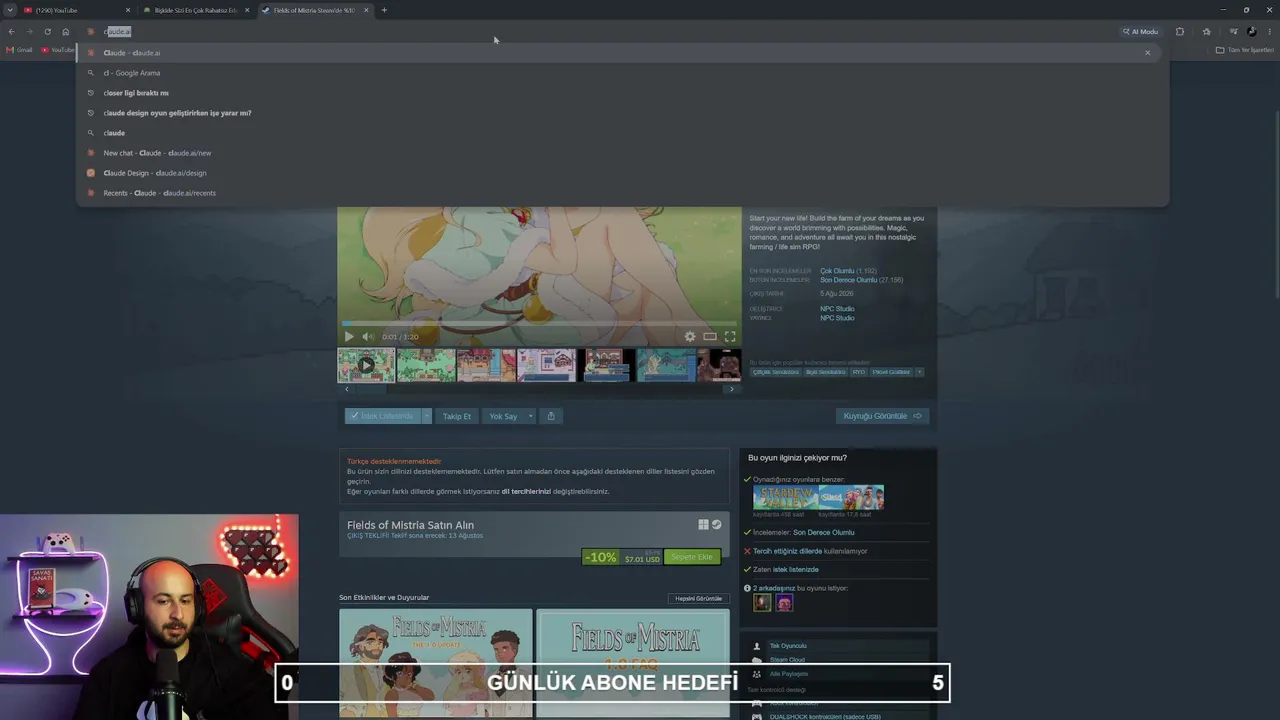Viewport: 1280px width, 720px height.
Task: Choose the plain 'claude' search suggestion
Action: click(622, 133)
